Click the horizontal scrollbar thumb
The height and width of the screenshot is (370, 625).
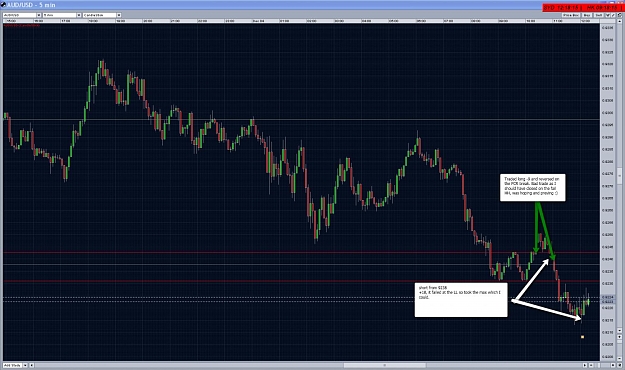click(x=385, y=365)
